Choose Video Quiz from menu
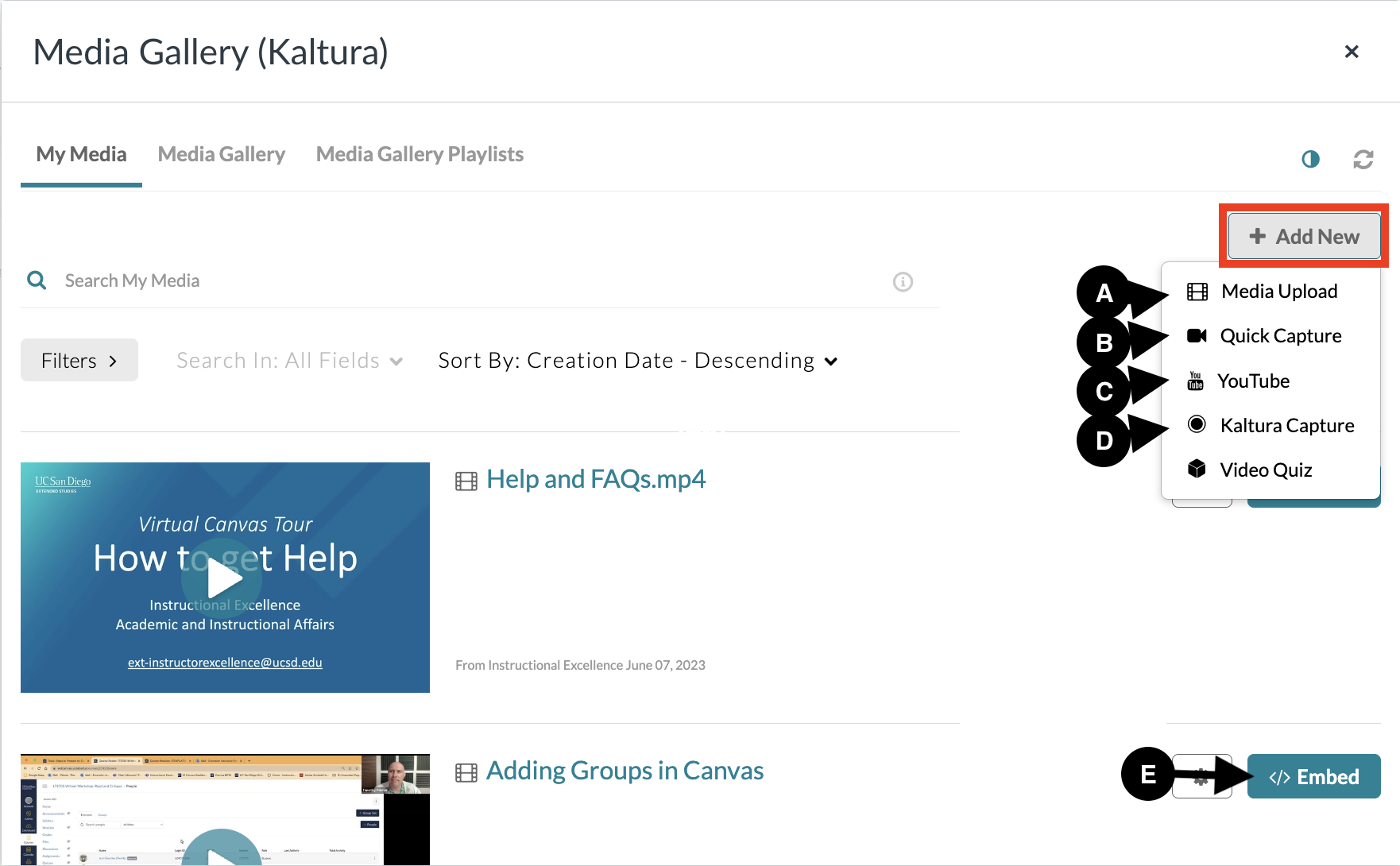 (x=1270, y=470)
